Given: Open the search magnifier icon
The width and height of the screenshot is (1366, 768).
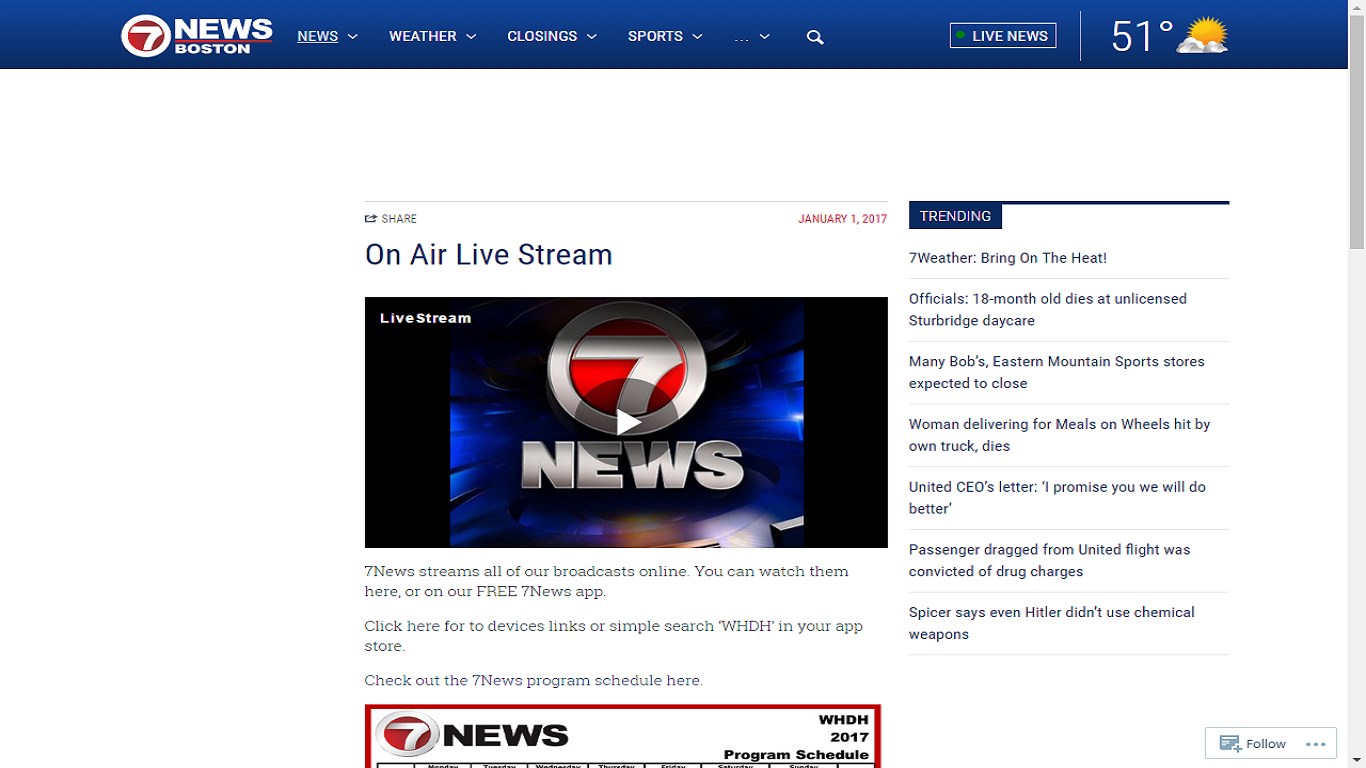Looking at the screenshot, I should coord(815,37).
